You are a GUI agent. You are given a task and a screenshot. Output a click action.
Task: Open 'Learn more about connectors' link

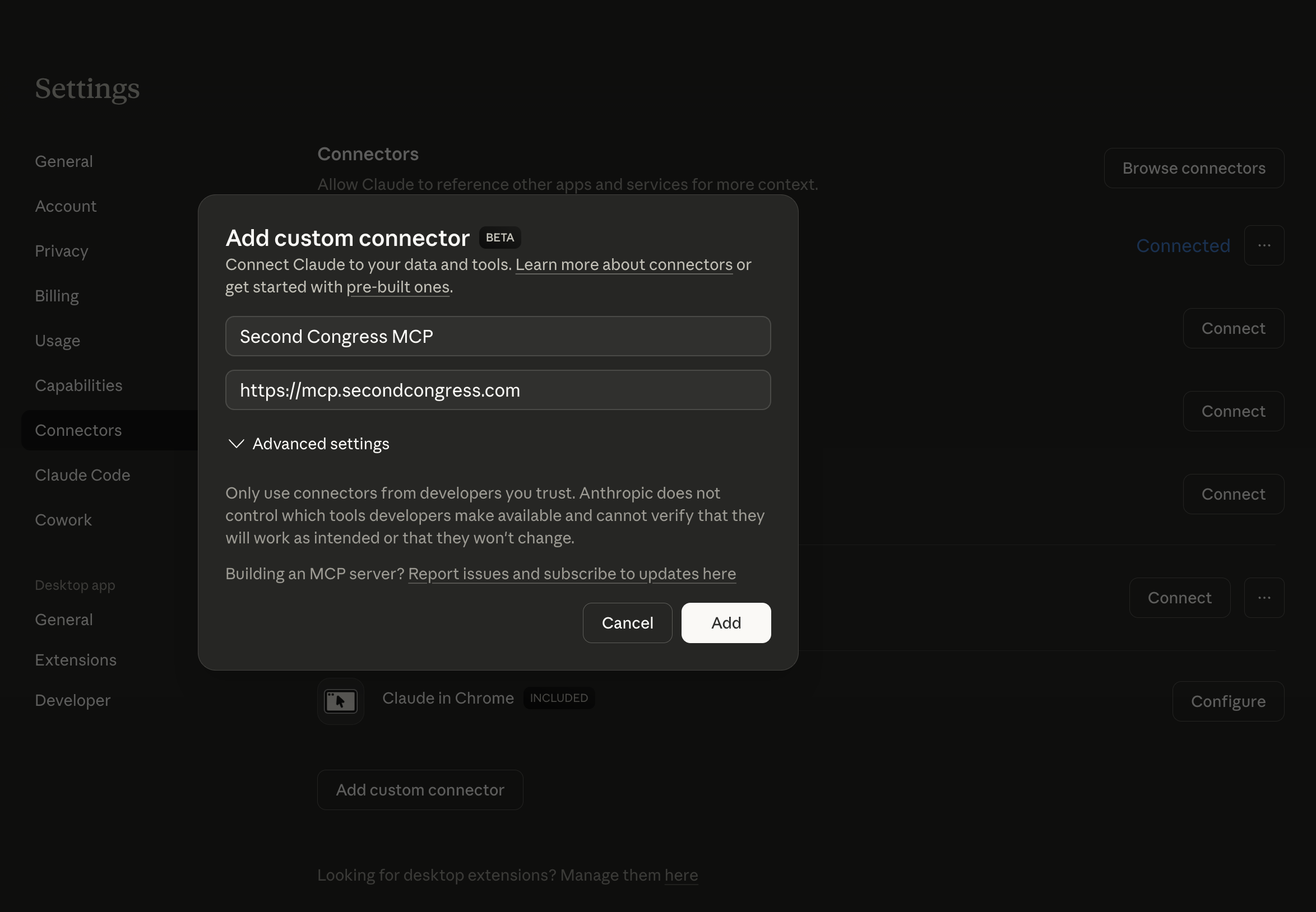click(x=624, y=264)
